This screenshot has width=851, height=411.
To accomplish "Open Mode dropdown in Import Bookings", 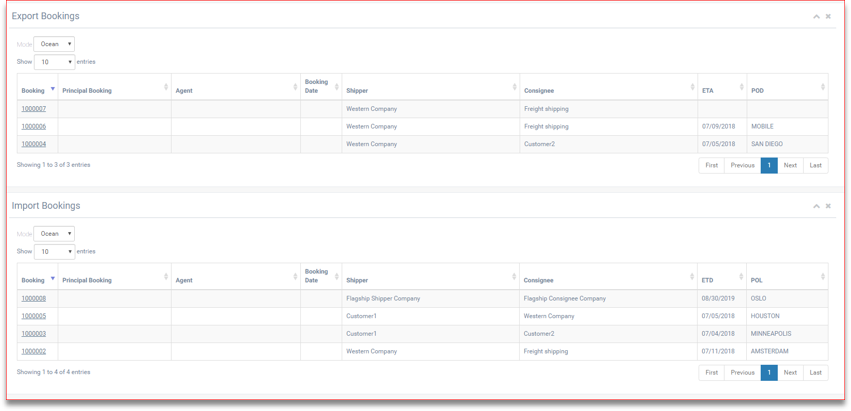I will coord(54,234).
